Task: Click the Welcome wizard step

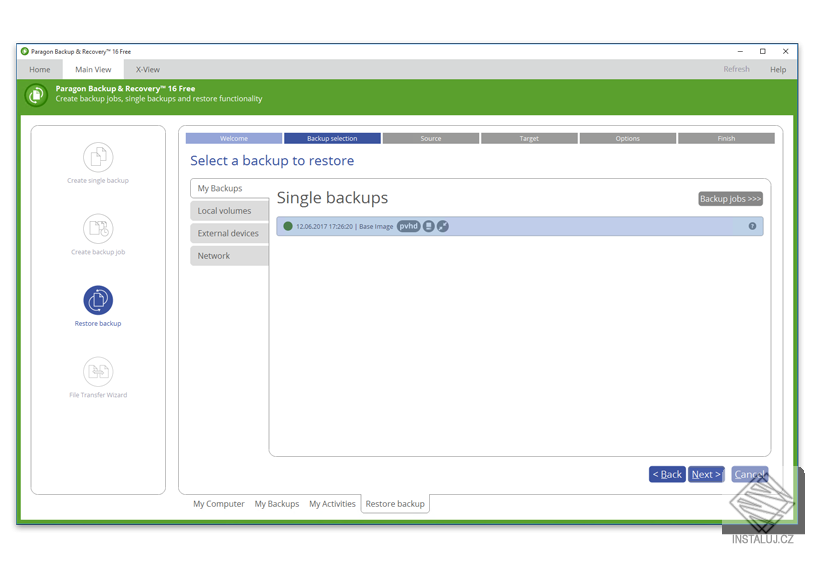Action: click(234, 138)
